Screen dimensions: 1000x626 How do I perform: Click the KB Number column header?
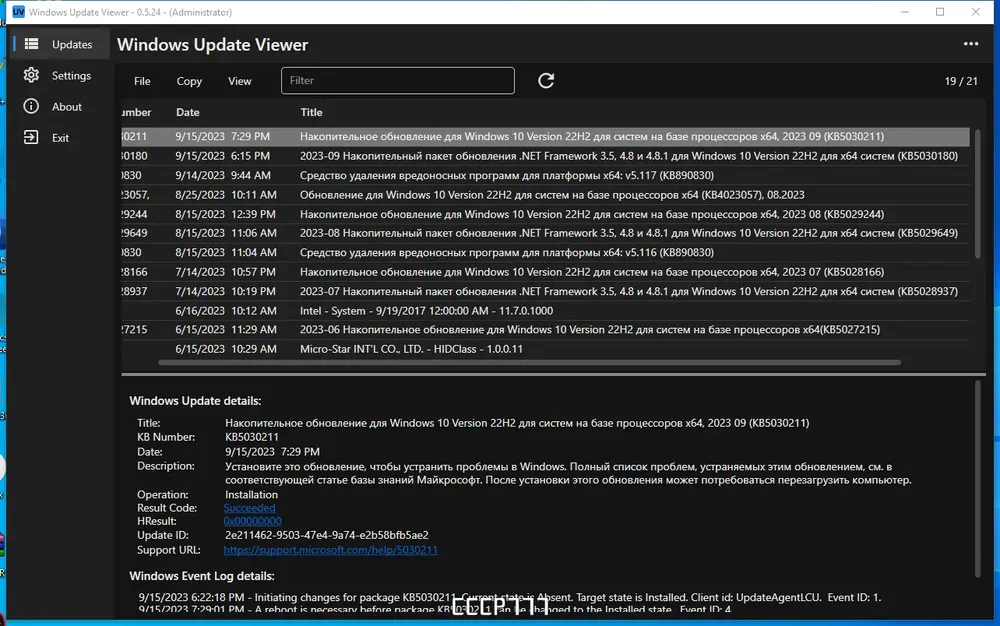point(136,112)
